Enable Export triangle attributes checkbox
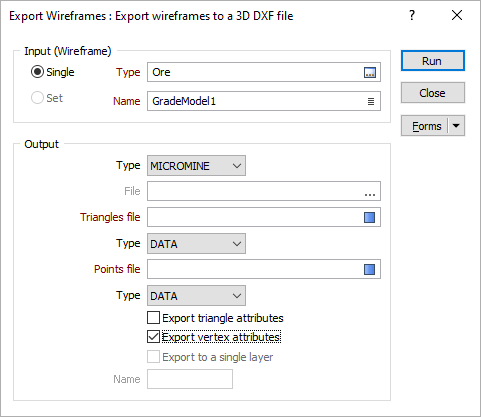Viewport: 481px width, 417px height. [153, 318]
